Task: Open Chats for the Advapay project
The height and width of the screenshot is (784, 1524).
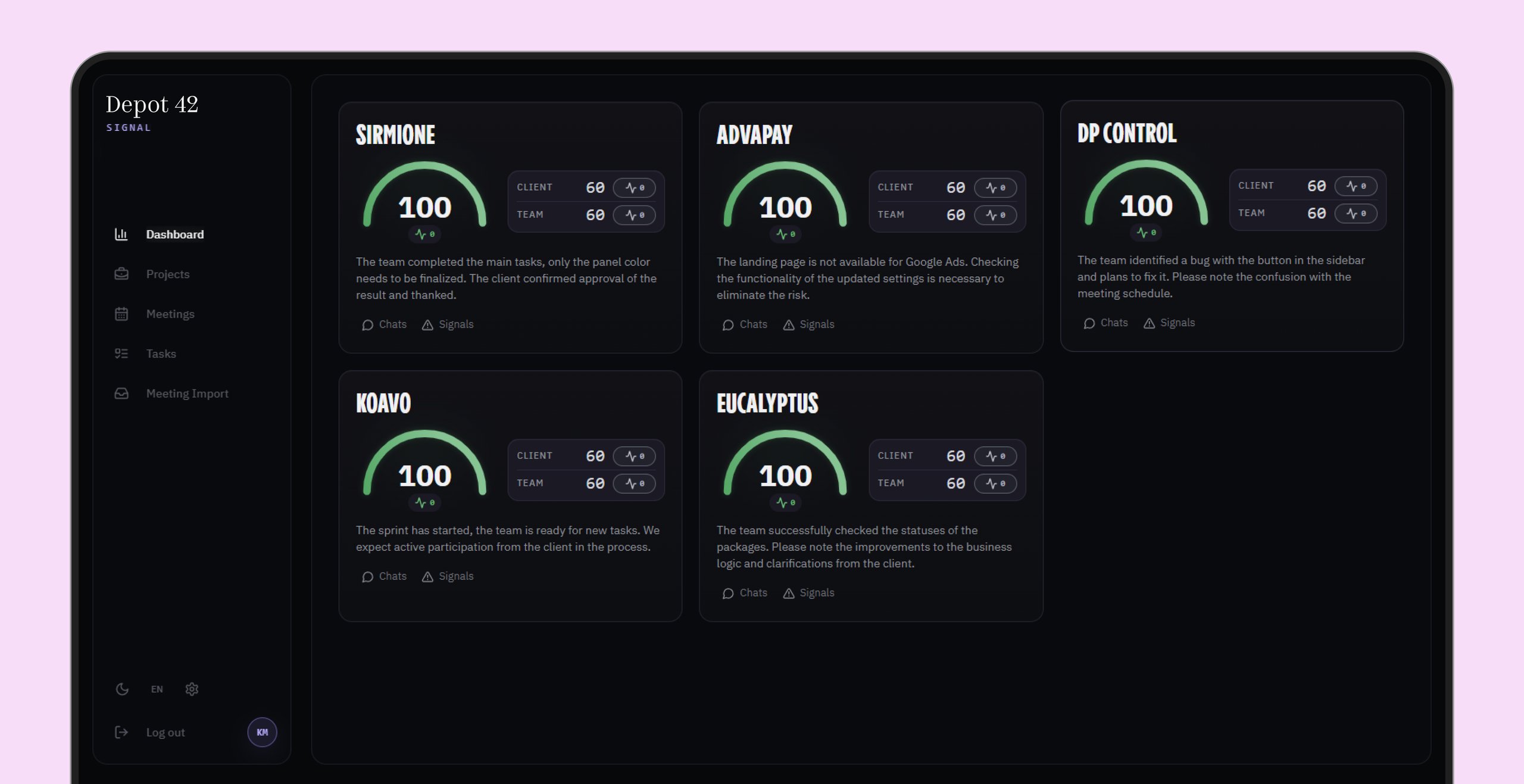Action: pos(745,325)
